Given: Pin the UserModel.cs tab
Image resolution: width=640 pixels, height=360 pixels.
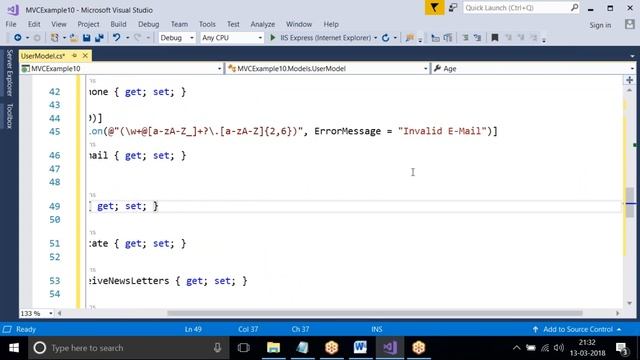Looking at the screenshot, I should (x=74, y=56).
